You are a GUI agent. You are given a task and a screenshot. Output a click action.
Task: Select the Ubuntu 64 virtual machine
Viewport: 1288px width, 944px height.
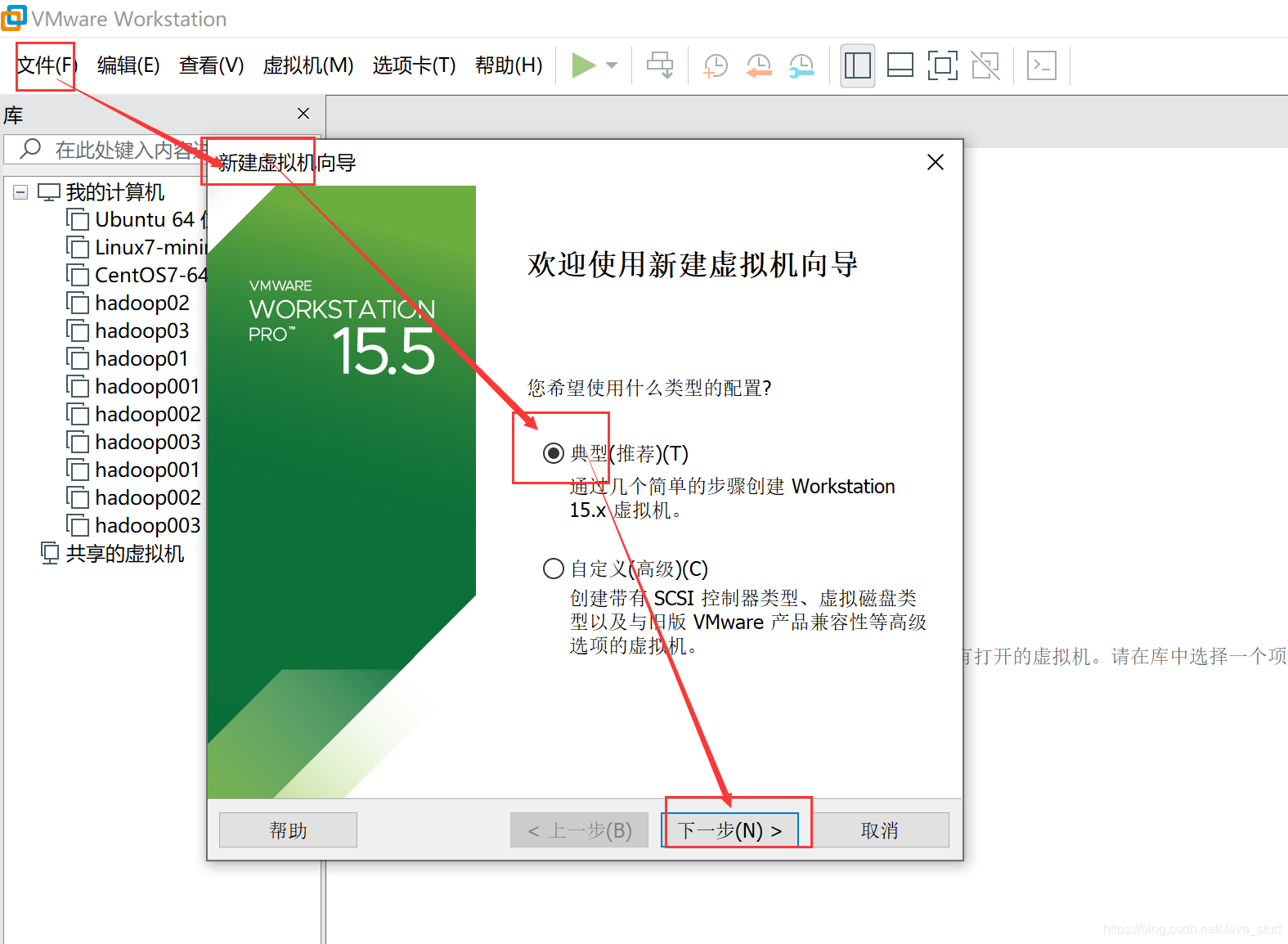tap(151, 219)
